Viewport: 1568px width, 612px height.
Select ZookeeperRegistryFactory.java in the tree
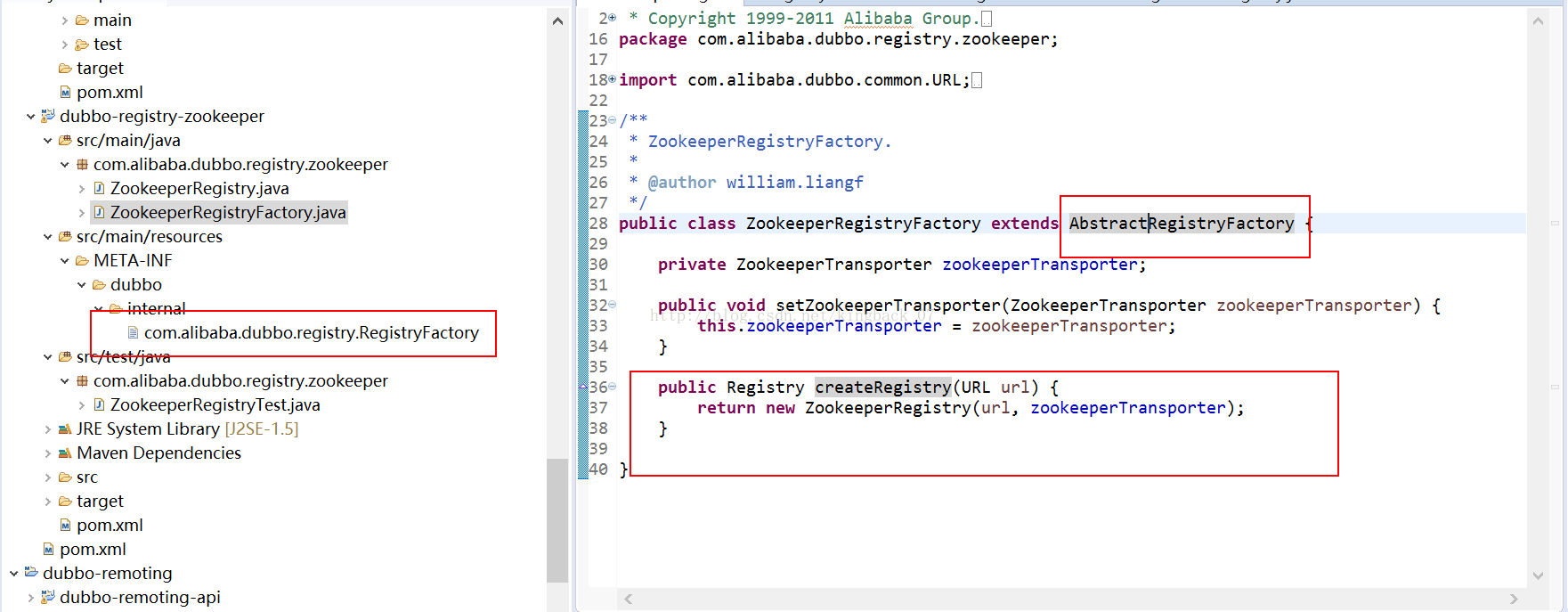coord(228,212)
